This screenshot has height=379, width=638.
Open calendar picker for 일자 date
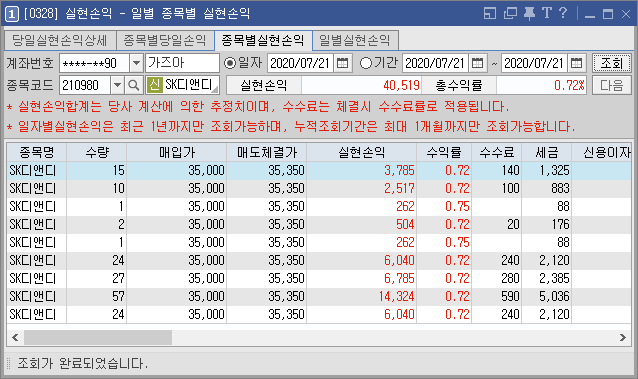tap(343, 63)
